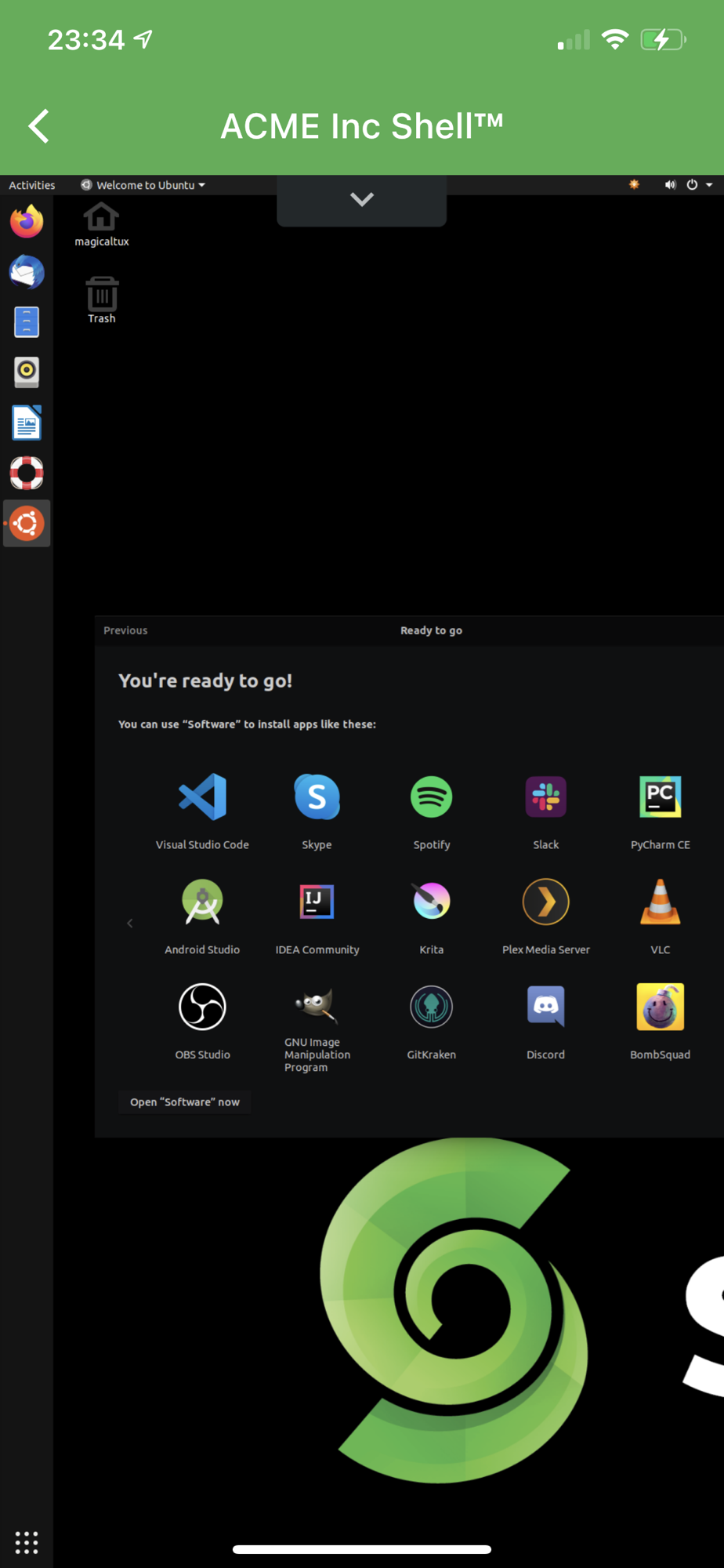
Task: Click the power icon in top bar
Action: (692, 185)
